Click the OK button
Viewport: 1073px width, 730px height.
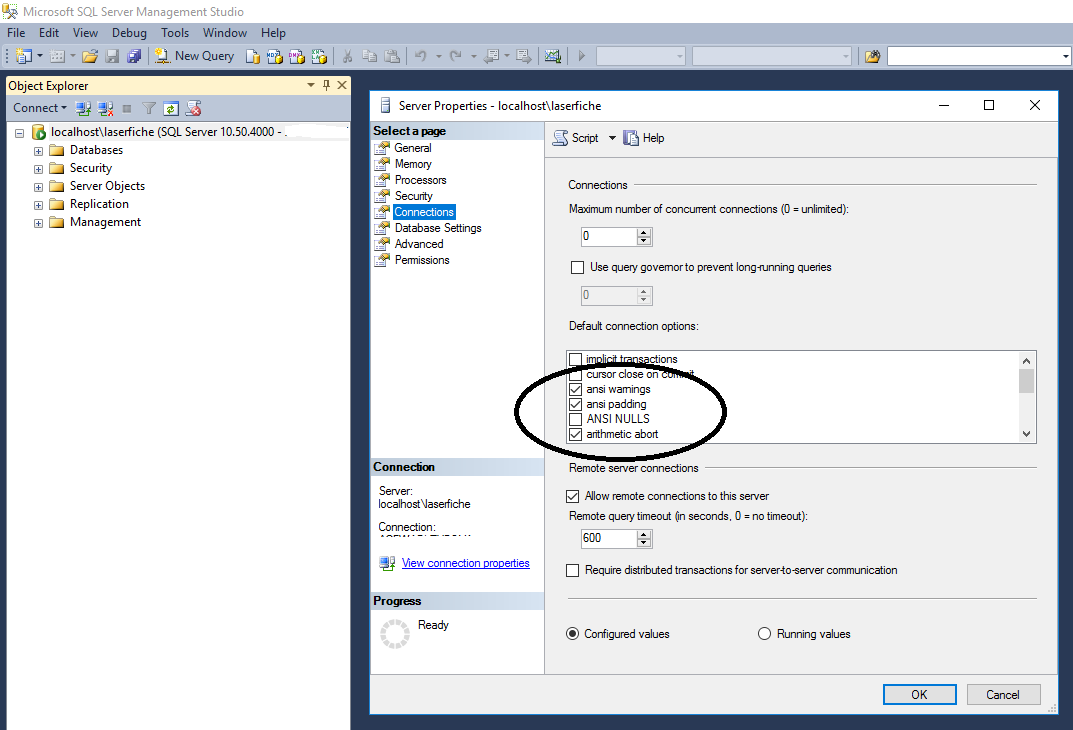tap(919, 694)
